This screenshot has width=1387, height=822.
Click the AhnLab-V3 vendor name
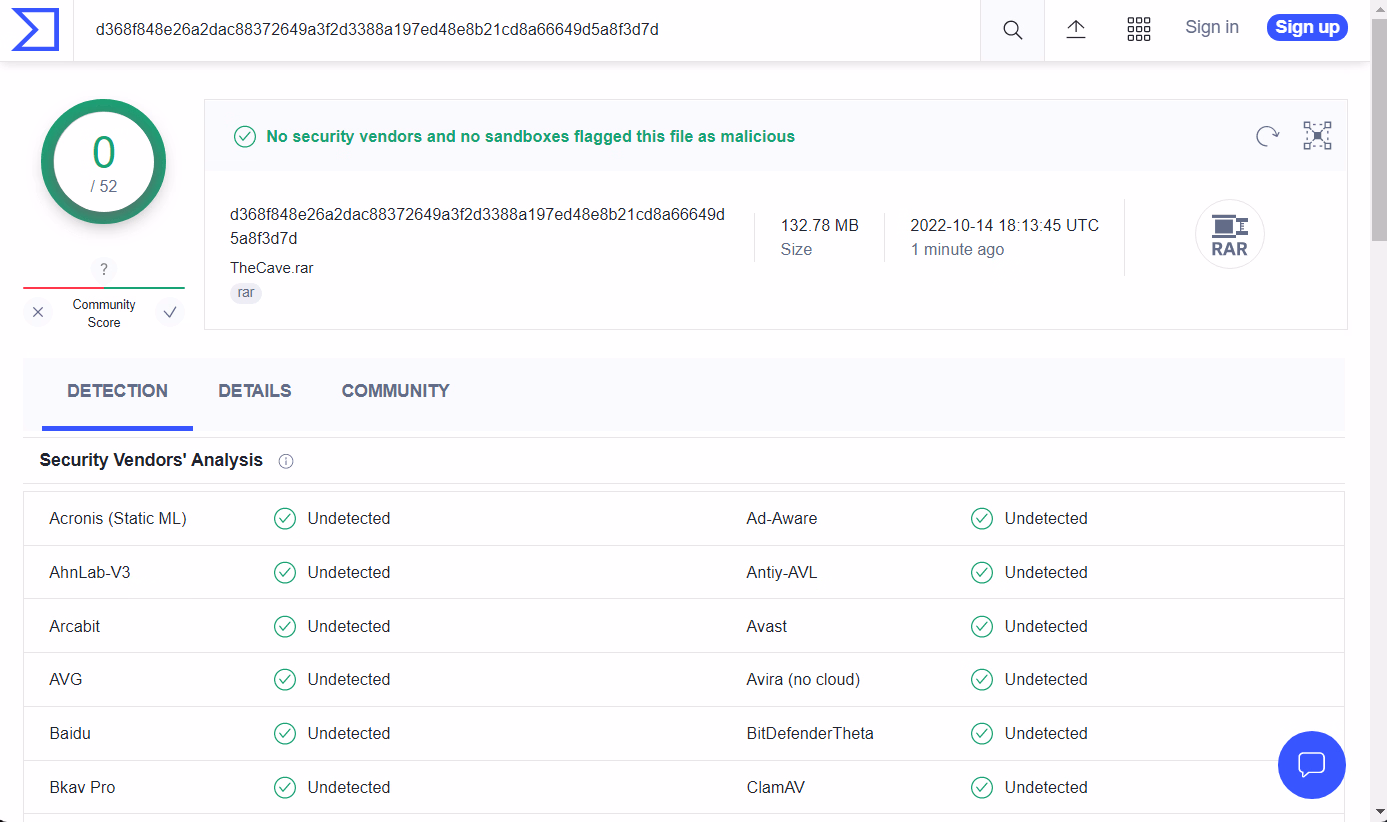pos(90,572)
